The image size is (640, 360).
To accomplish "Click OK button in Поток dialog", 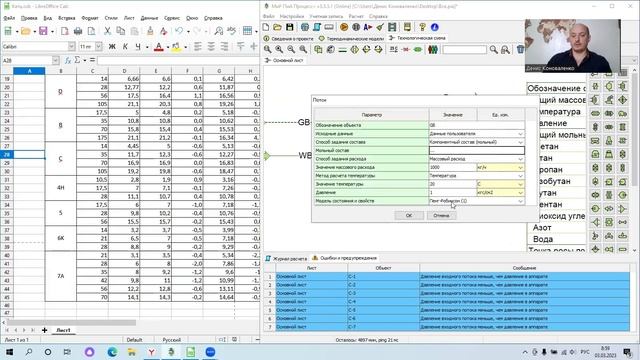I will [x=409, y=215].
